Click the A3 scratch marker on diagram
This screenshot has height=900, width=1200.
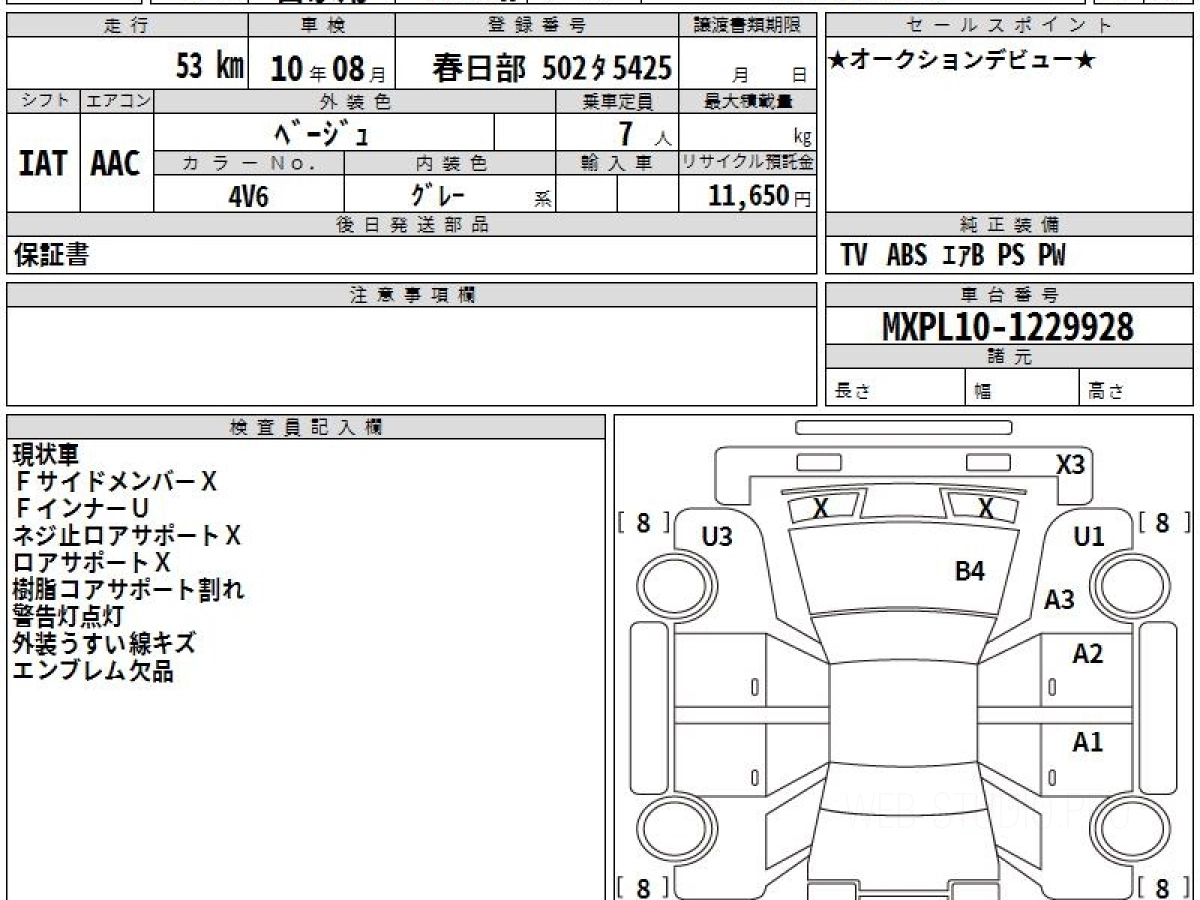pyautogui.click(x=1059, y=600)
